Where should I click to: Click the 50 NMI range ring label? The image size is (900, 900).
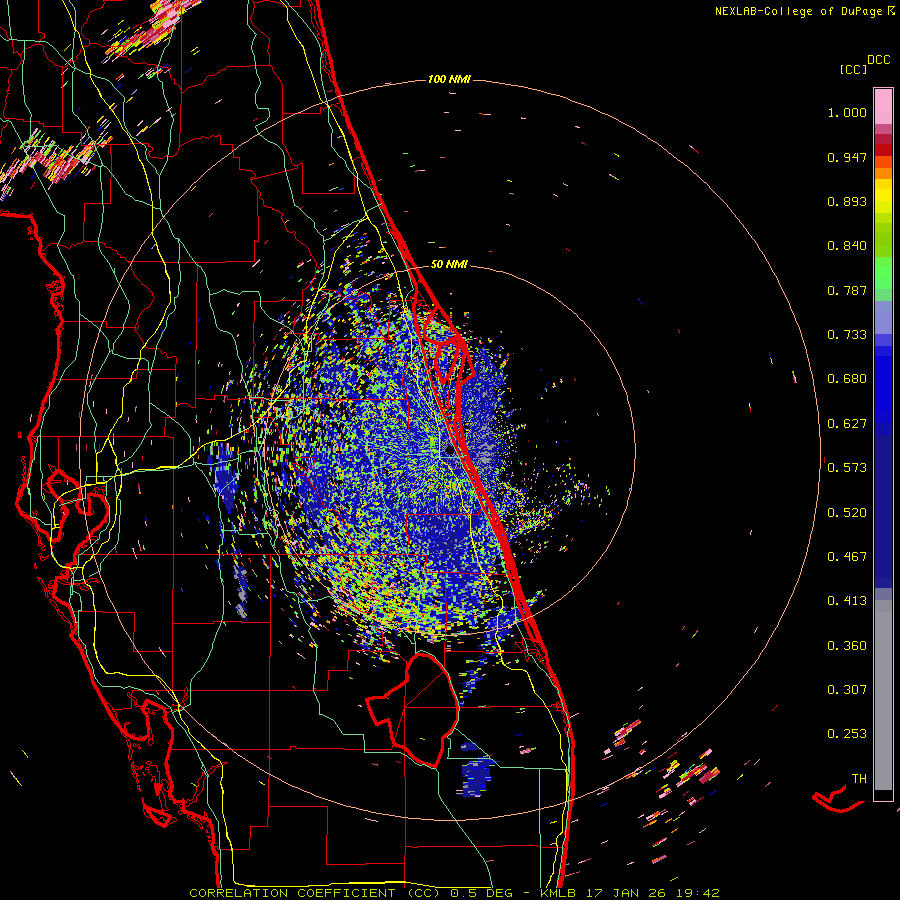point(449,264)
